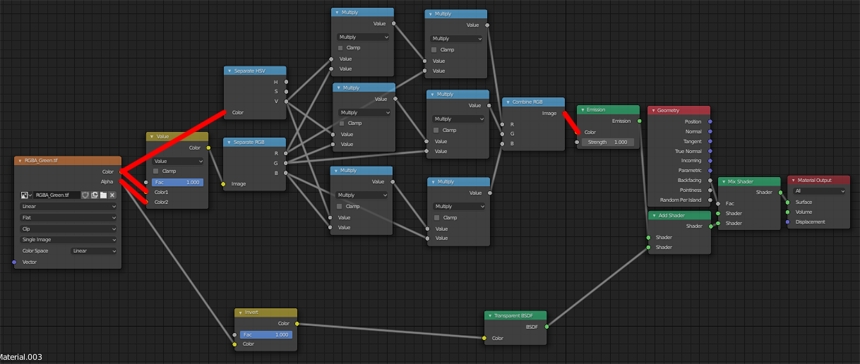Image resolution: width=860 pixels, height=364 pixels.
Task: Click Material Output's Displacement socket
Action: (x=788, y=221)
